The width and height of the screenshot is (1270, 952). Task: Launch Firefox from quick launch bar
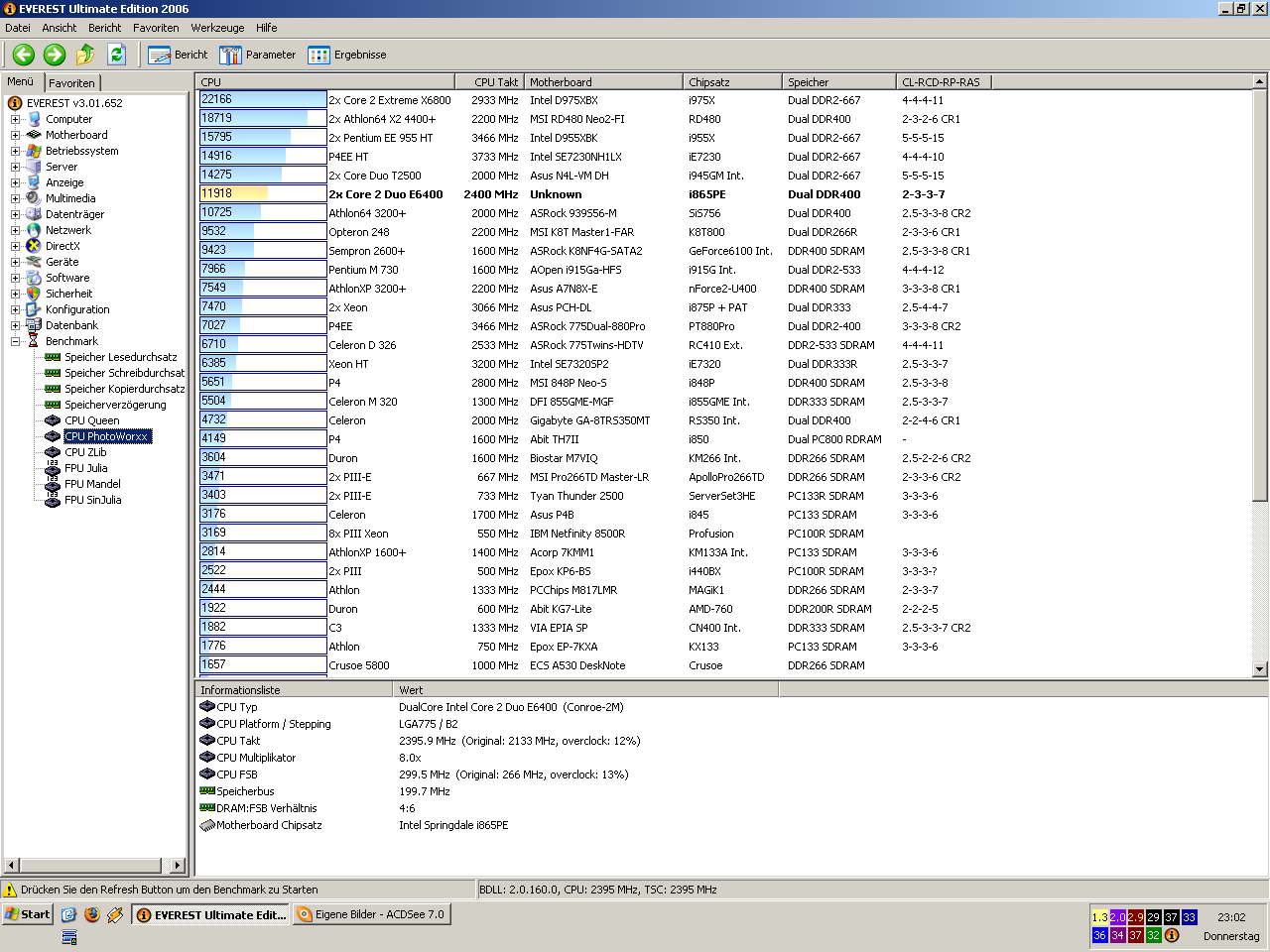pyautogui.click(x=92, y=914)
